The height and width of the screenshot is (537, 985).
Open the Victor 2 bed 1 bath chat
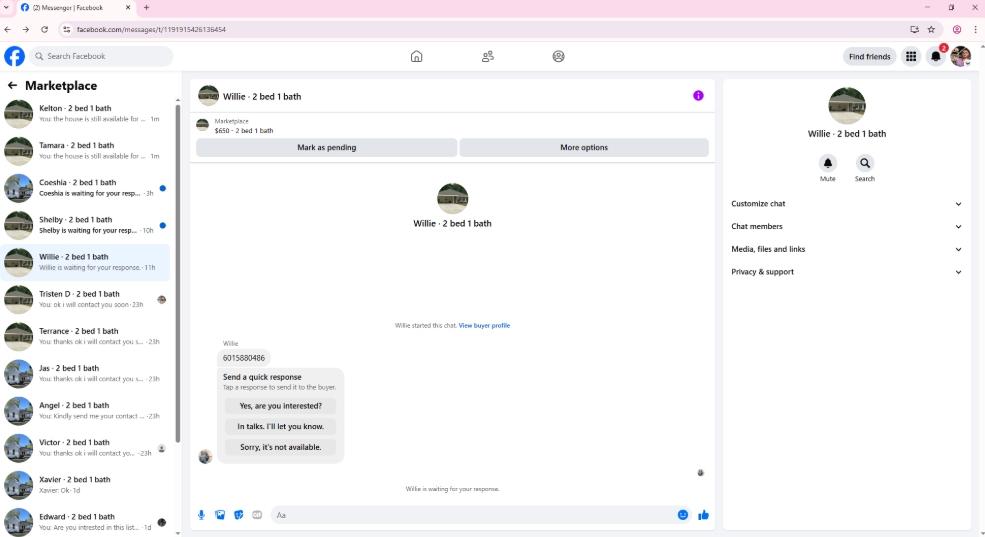[85, 447]
